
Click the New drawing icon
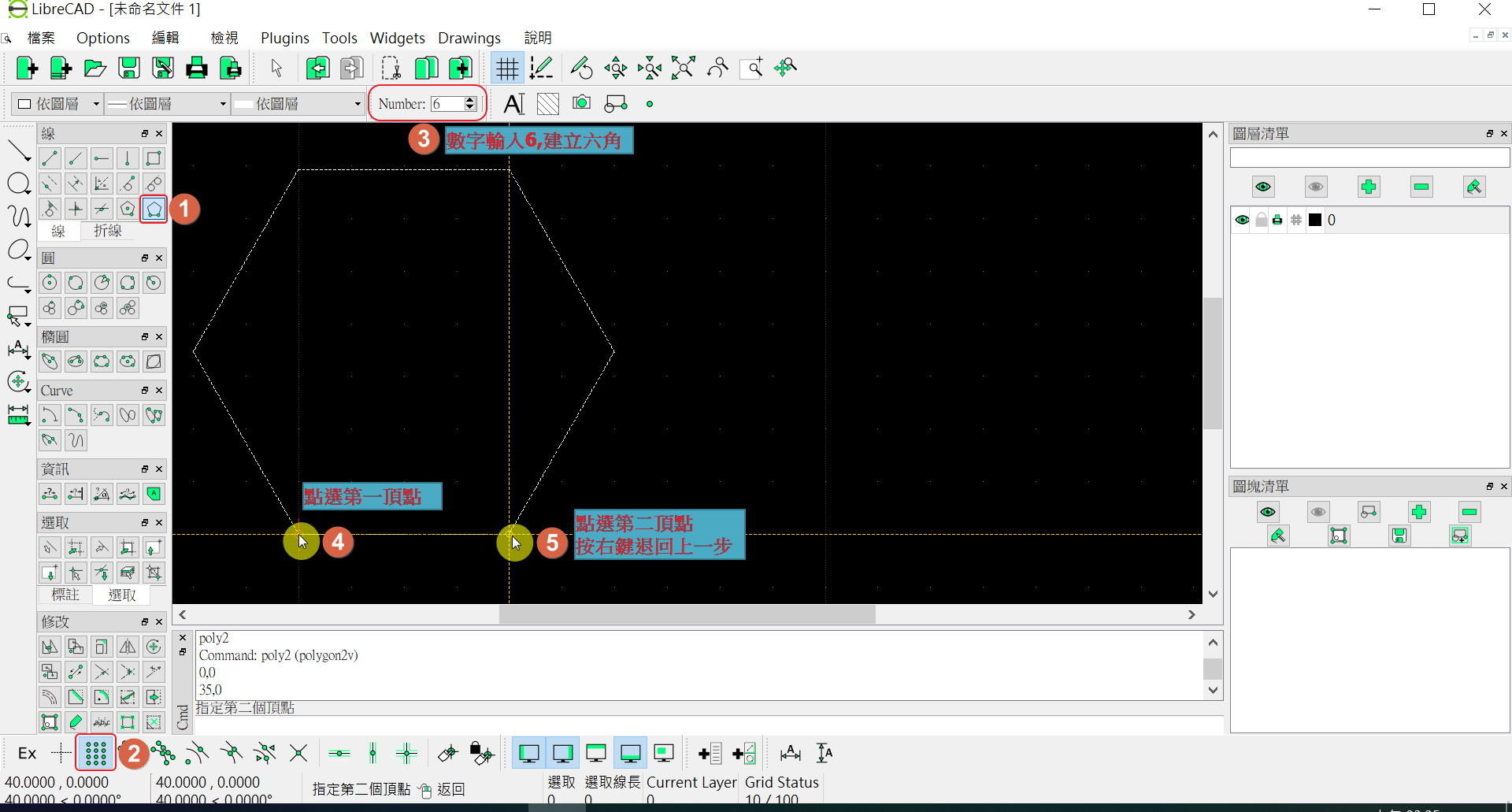pyautogui.click(x=27, y=69)
